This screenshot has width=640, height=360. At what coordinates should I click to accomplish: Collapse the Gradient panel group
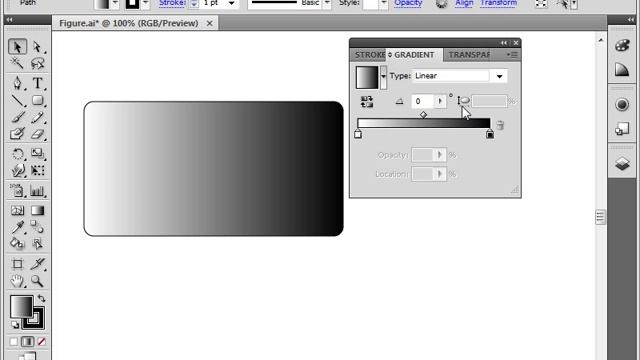[504, 43]
